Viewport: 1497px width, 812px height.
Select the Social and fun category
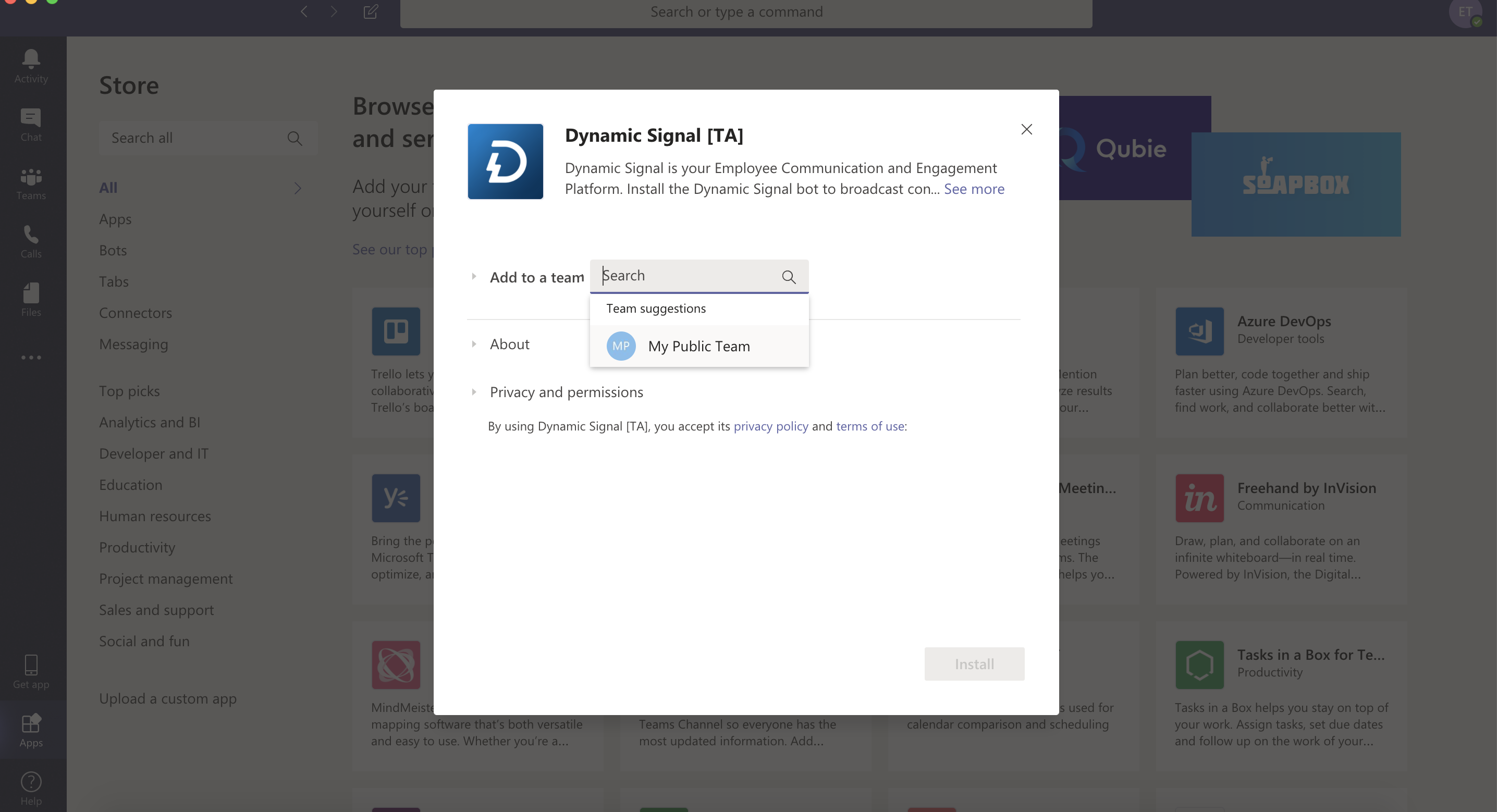click(x=145, y=641)
